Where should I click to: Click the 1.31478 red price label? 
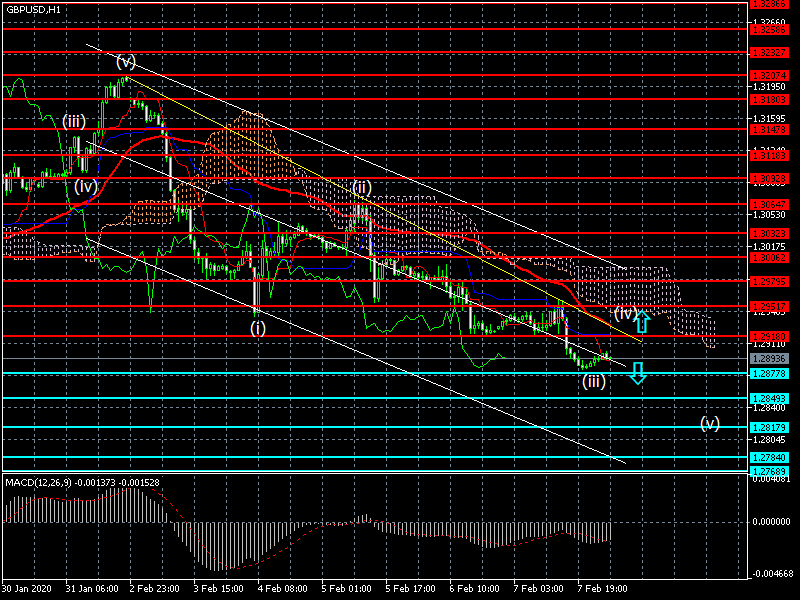point(769,129)
